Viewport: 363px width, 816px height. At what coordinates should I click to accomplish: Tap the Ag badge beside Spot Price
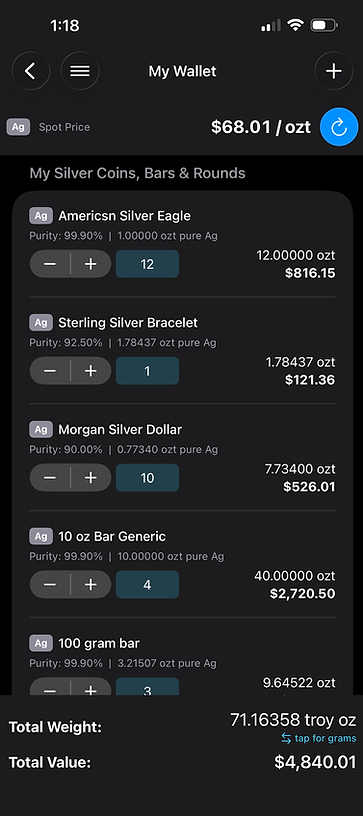click(18, 127)
